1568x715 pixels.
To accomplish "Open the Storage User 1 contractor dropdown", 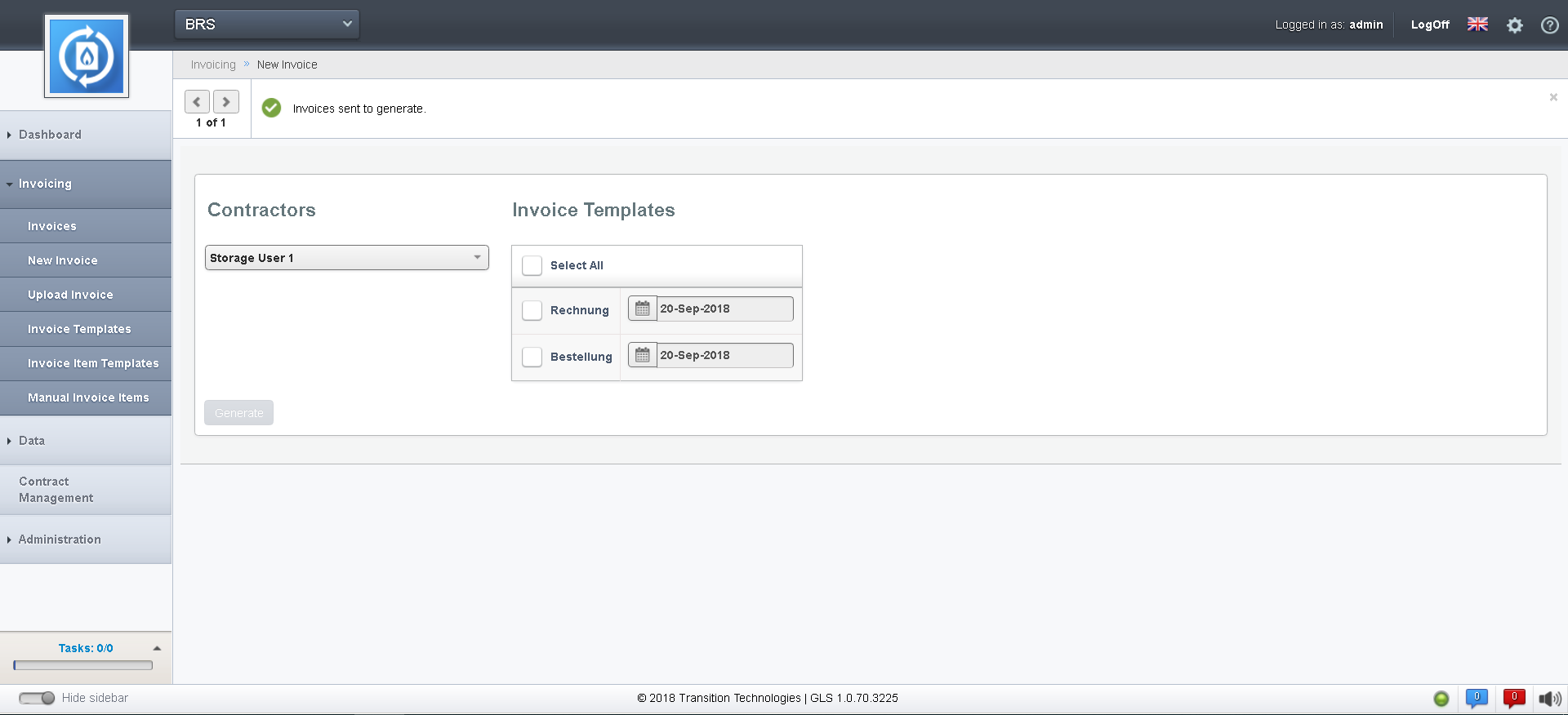I will 346,258.
